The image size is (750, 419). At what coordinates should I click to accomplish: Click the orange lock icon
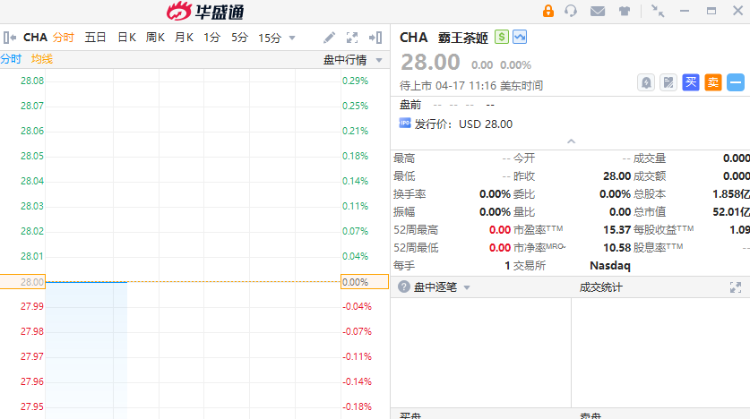548,11
